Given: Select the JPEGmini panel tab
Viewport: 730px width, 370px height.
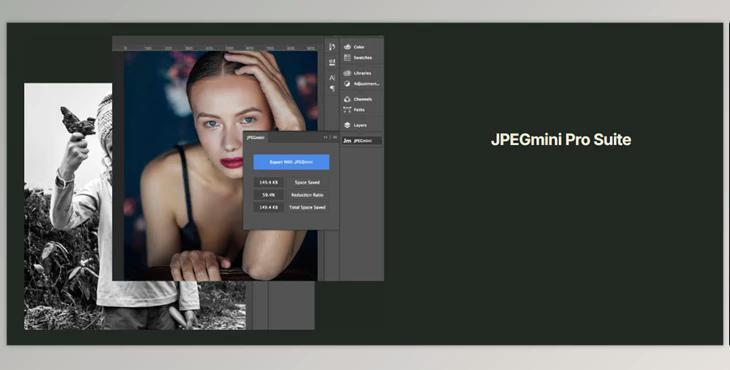Looking at the screenshot, I should 255,137.
